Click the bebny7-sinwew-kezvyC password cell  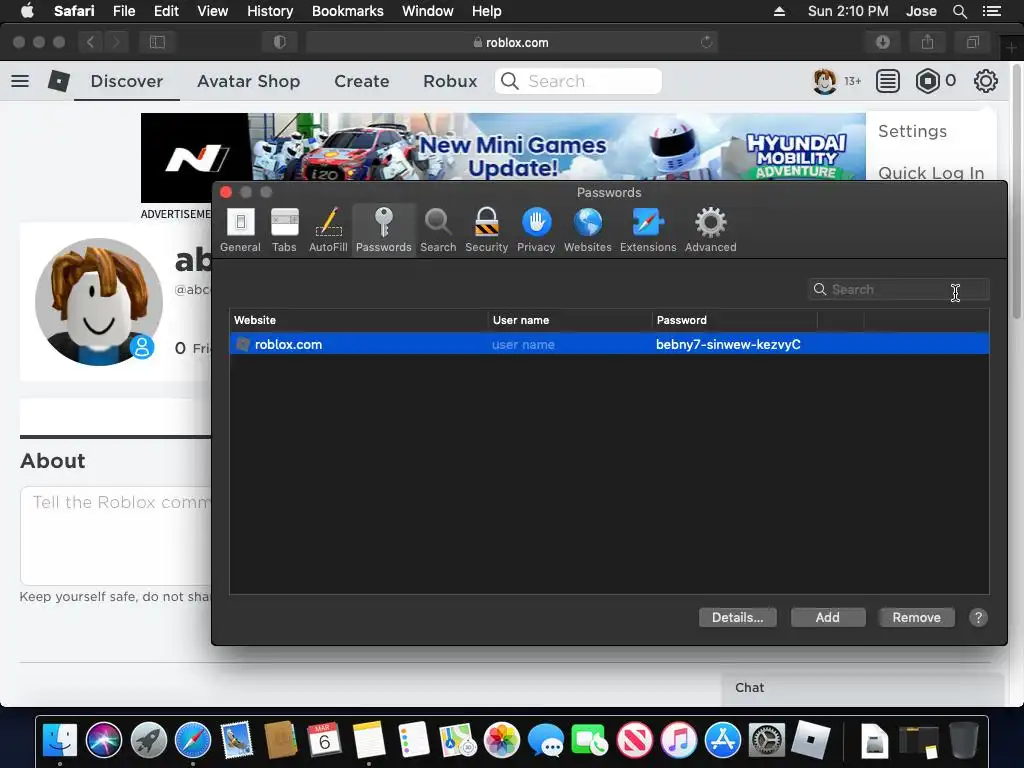click(728, 344)
